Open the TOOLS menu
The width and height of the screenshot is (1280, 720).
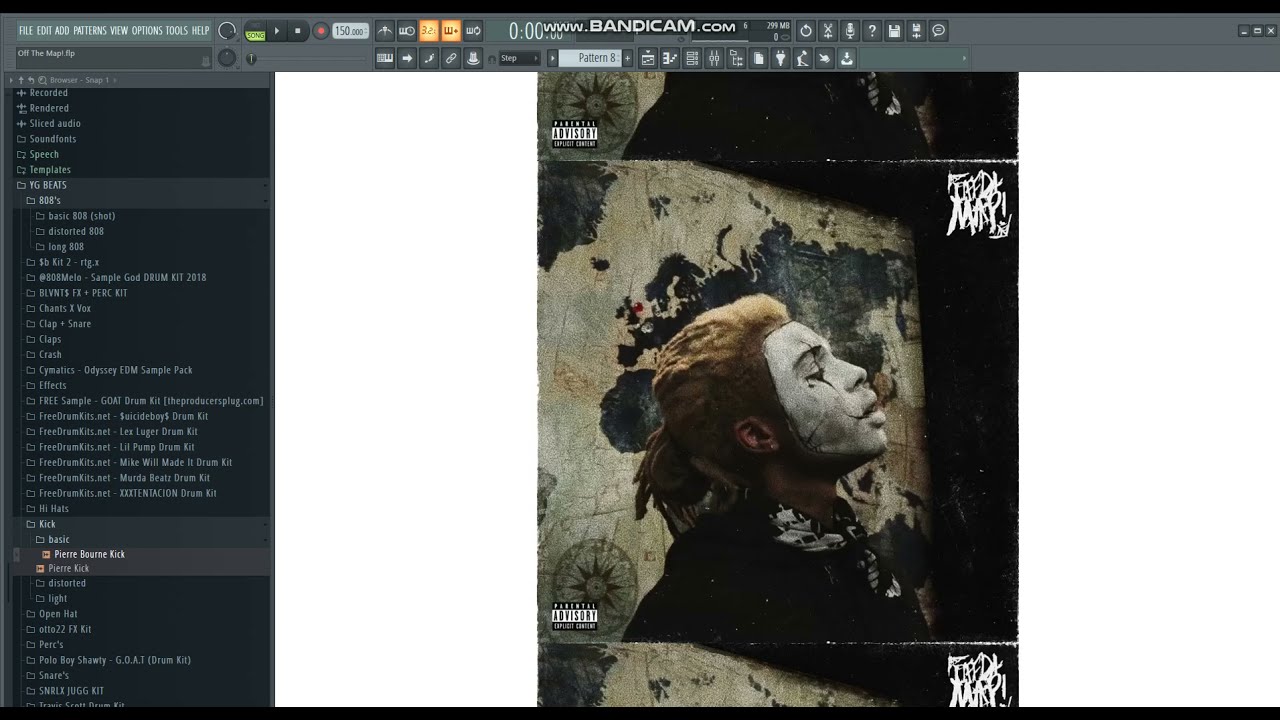[176, 31]
